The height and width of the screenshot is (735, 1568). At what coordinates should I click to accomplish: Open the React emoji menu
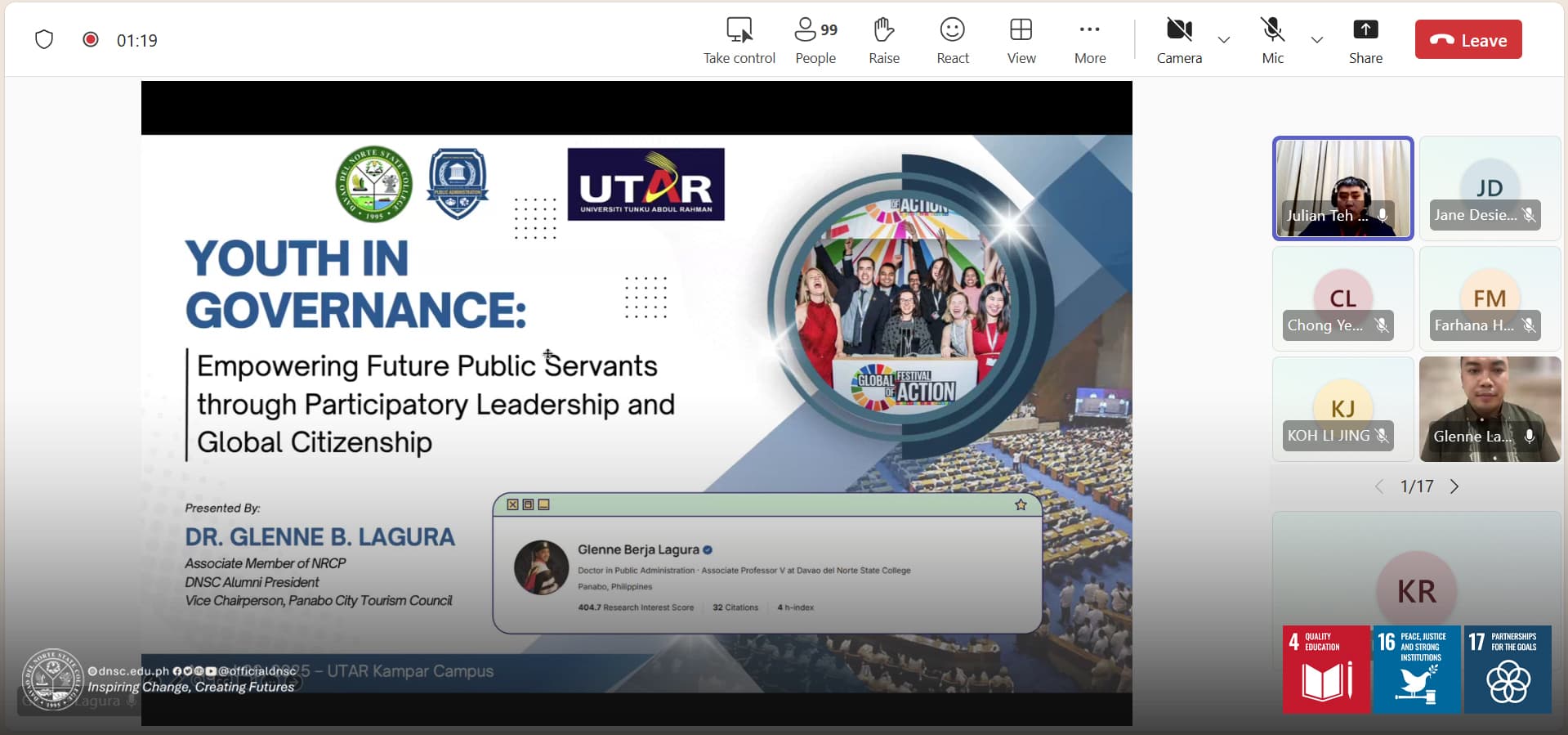[952, 40]
